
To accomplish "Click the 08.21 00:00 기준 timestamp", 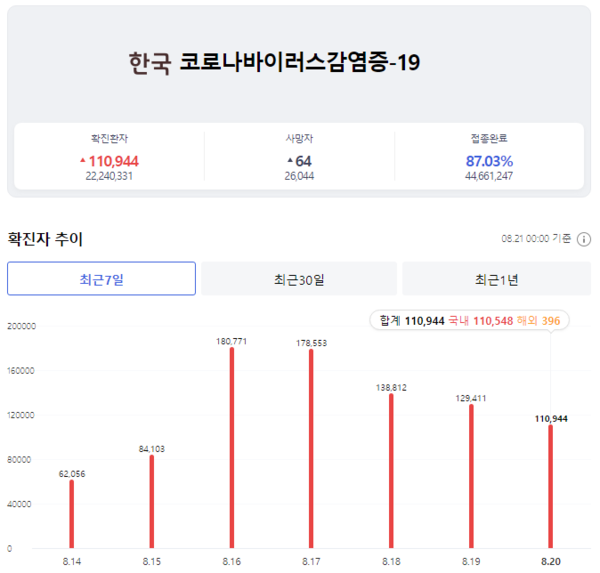I will tap(536, 239).
